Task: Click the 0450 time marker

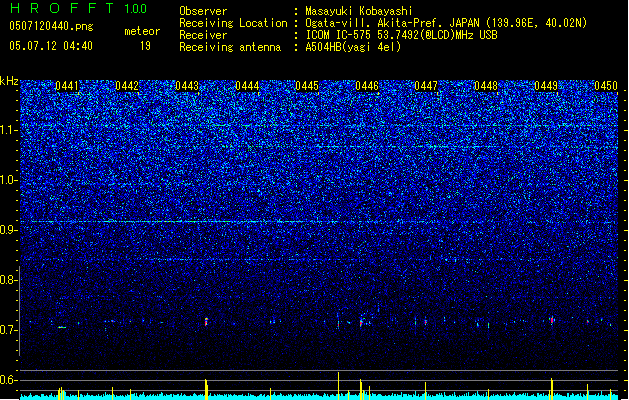Action: [x=606, y=86]
